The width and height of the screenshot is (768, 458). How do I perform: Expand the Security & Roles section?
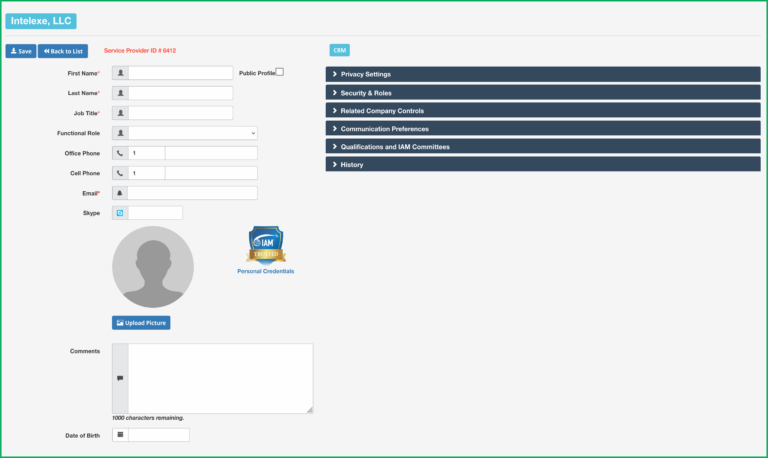click(543, 93)
